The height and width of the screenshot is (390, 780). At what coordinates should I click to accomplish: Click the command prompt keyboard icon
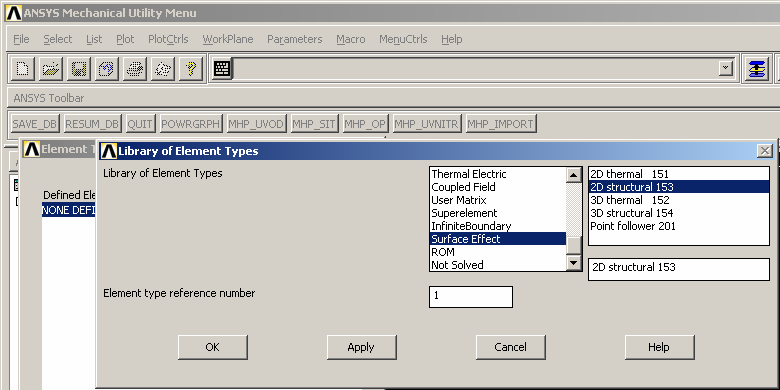coord(221,69)
